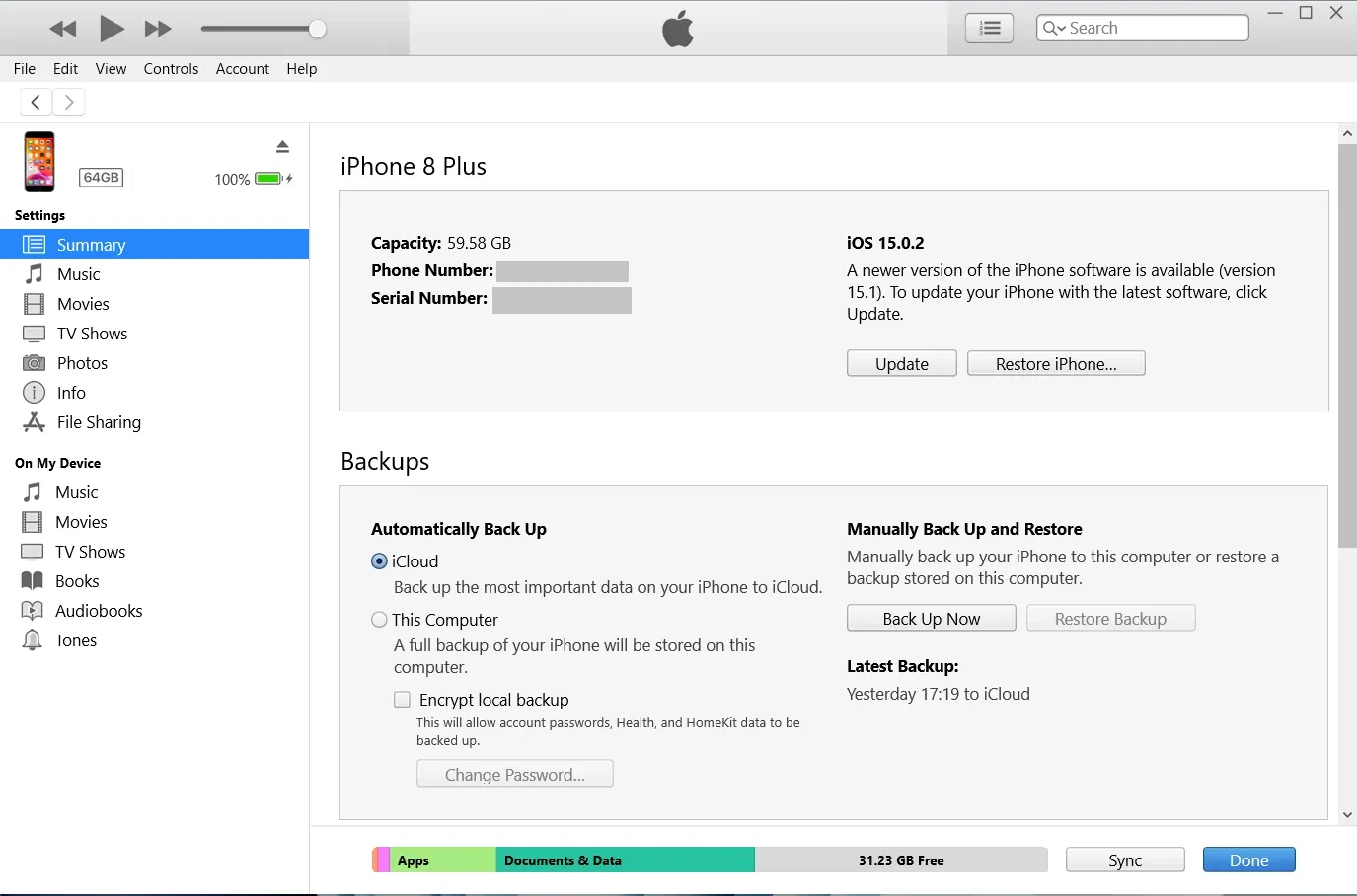
Task: Open the View menu
Action: tap(111, 68)
